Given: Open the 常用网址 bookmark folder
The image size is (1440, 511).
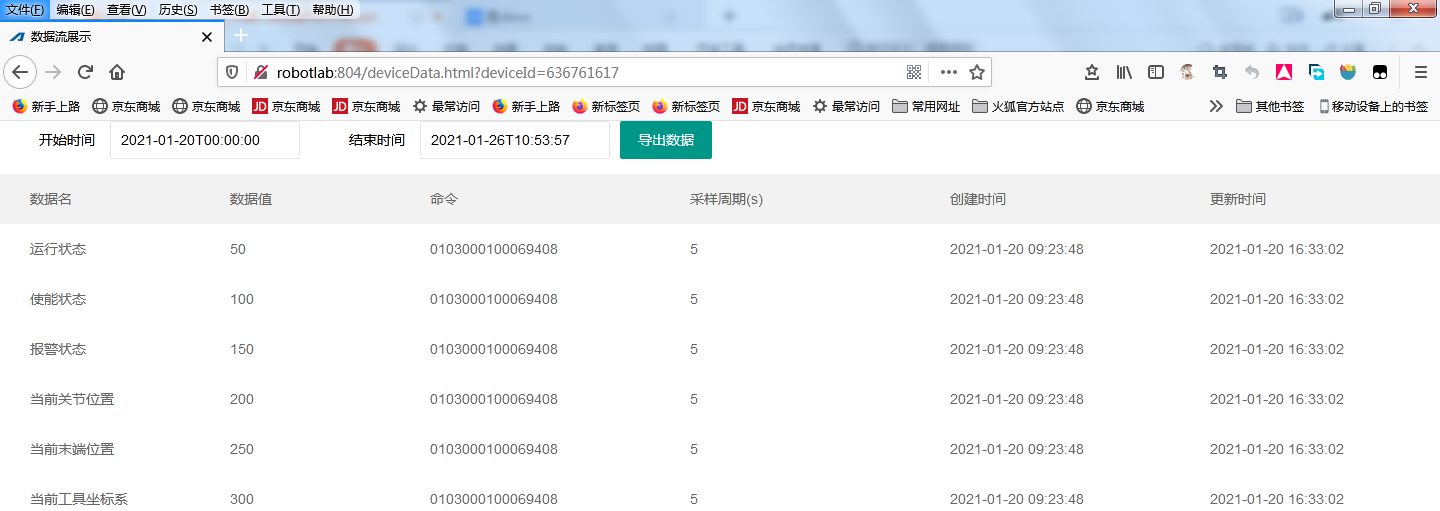Looking at the screenshot, I should pyautogui.click(x=926, y=106).
